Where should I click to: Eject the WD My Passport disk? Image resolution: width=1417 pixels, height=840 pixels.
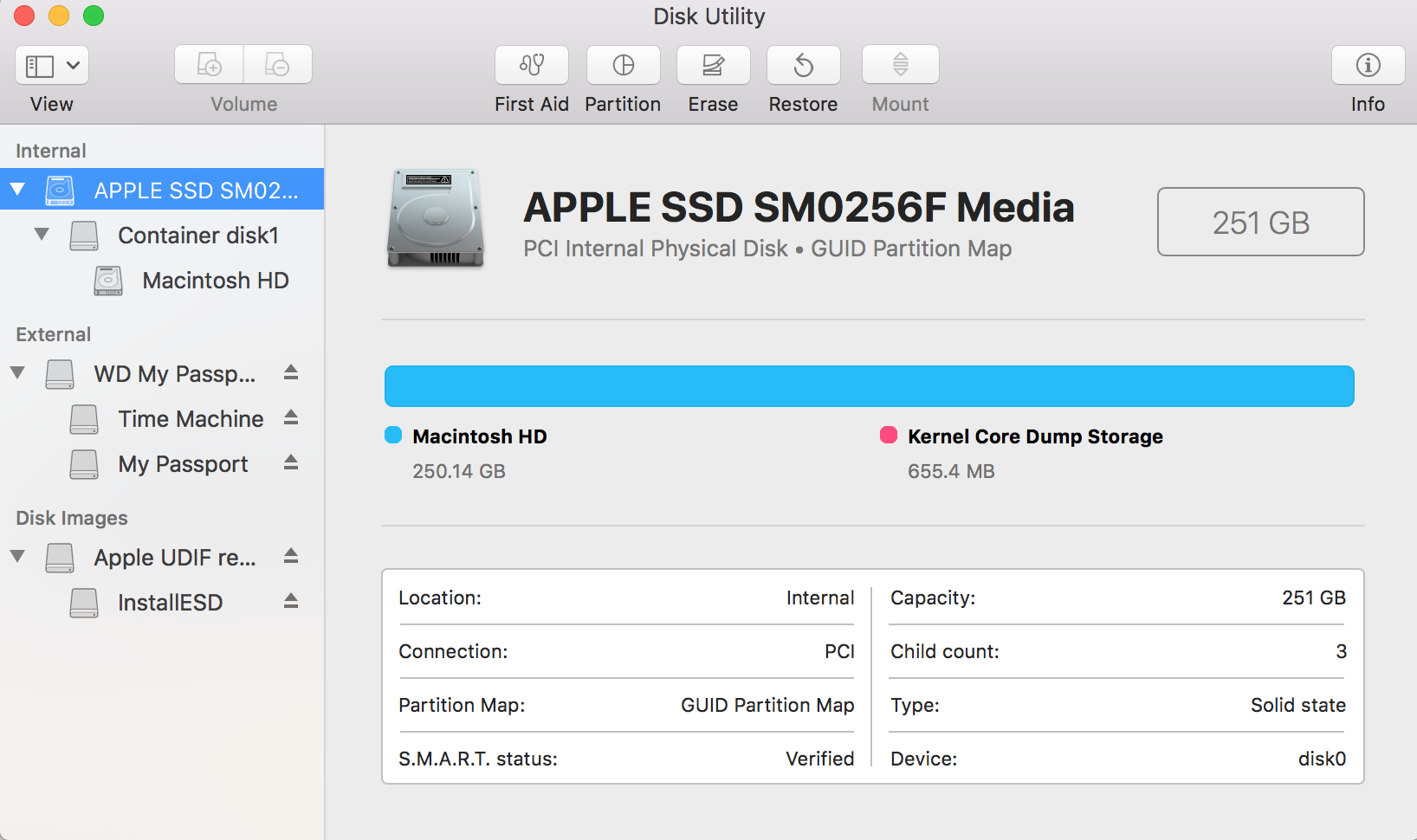pos(291,372)
